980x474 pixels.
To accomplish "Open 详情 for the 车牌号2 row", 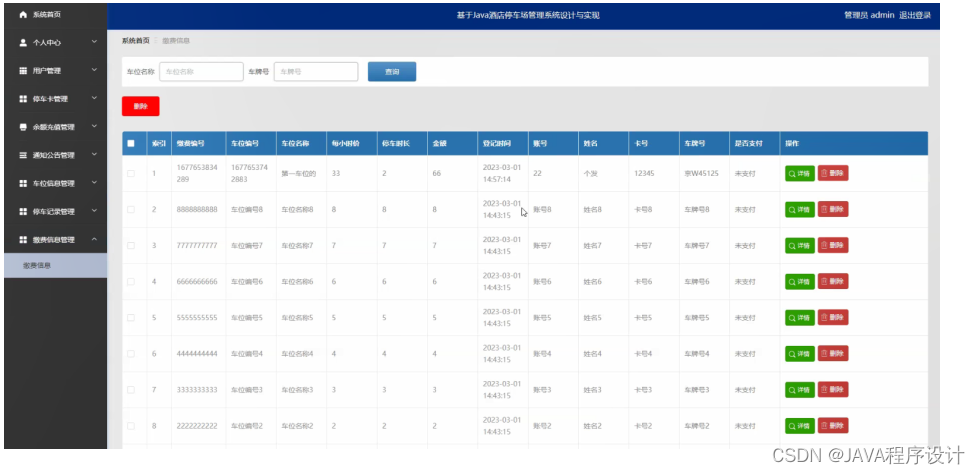I will 800,426.
